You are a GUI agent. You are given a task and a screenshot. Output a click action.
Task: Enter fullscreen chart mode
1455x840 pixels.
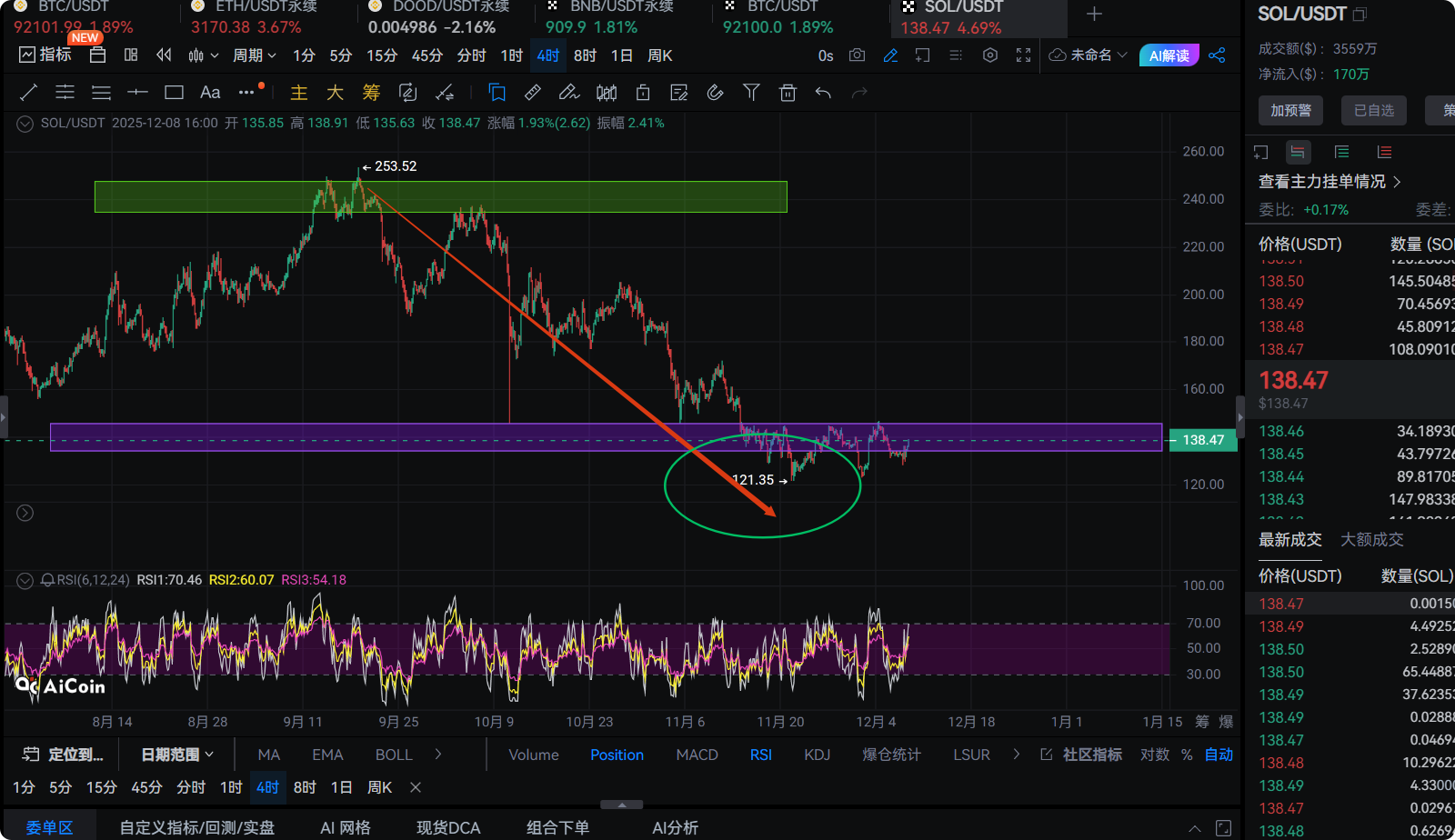[x=1023, y=55]
